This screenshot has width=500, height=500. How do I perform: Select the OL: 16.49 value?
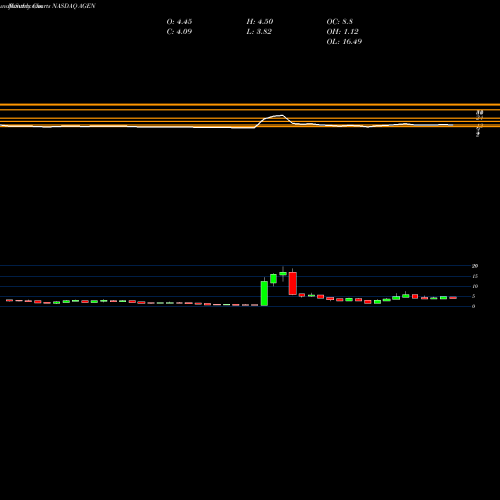(x=344, y=42)
